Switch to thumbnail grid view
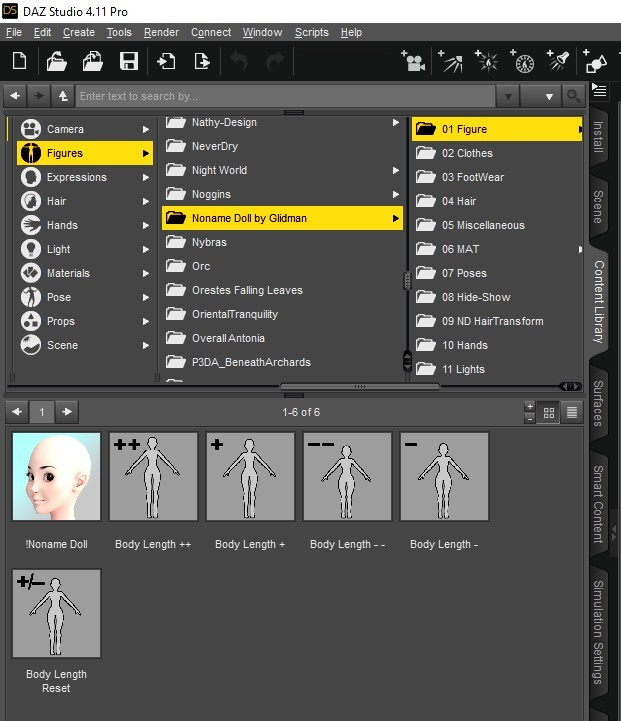This screenshot has height=721, width=621. [549, 412]
